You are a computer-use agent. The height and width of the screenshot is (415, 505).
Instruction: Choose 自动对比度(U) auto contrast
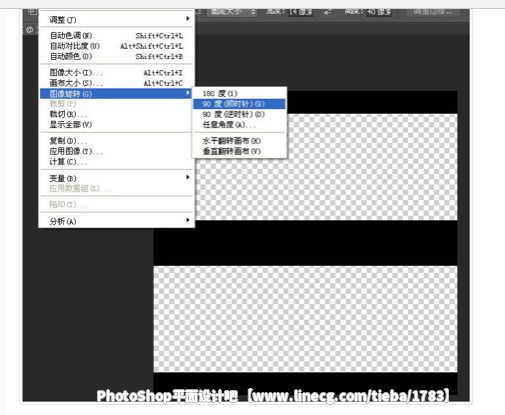[116, 46]
